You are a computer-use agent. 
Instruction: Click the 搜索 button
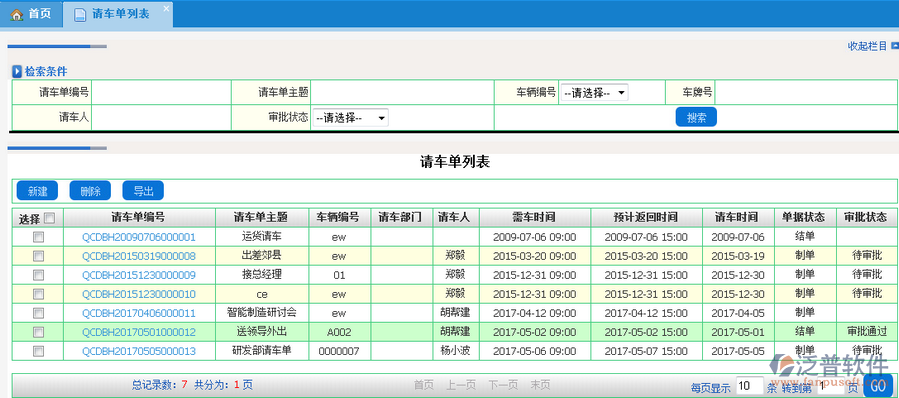point(696,118)
